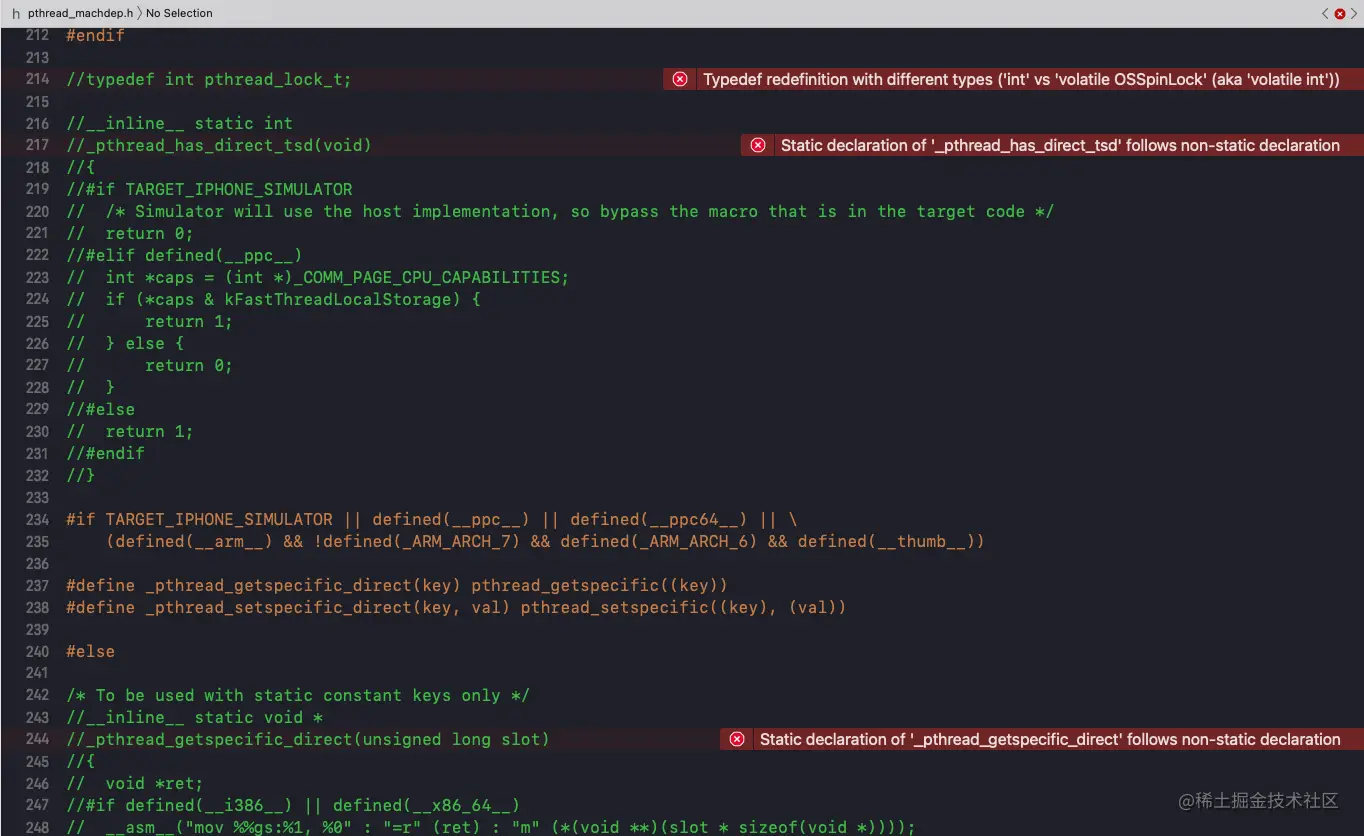Viewport: 1364px width, 836px height.
Task: Click the red error indicator in the jump bar
Action: [x=1340, y=14]
